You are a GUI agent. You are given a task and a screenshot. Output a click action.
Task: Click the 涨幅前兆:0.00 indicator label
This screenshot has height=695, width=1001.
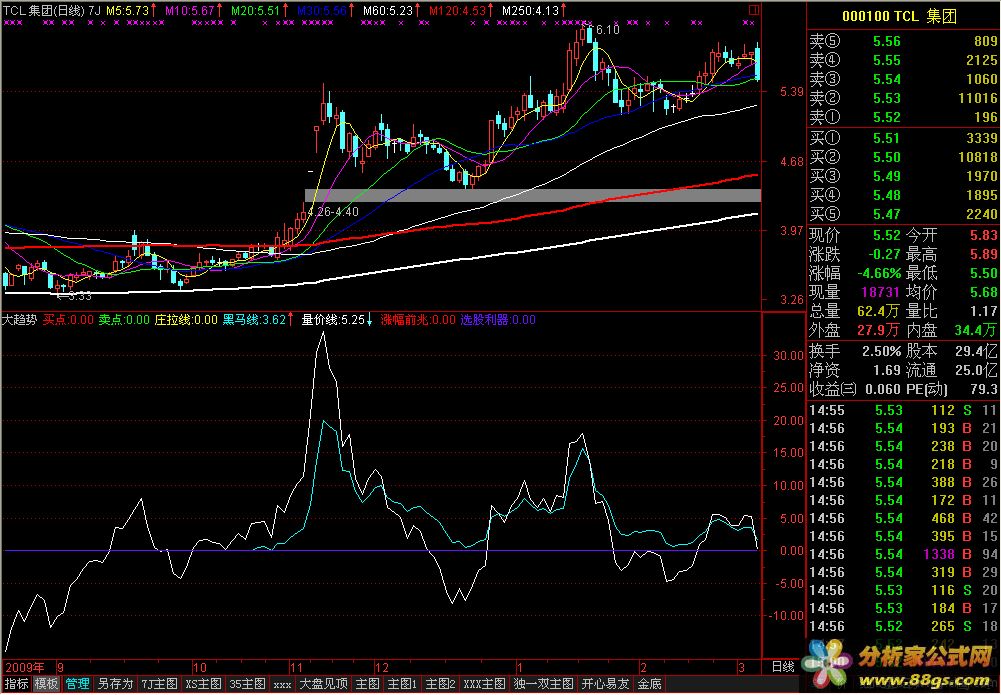(x=418, y=320)
